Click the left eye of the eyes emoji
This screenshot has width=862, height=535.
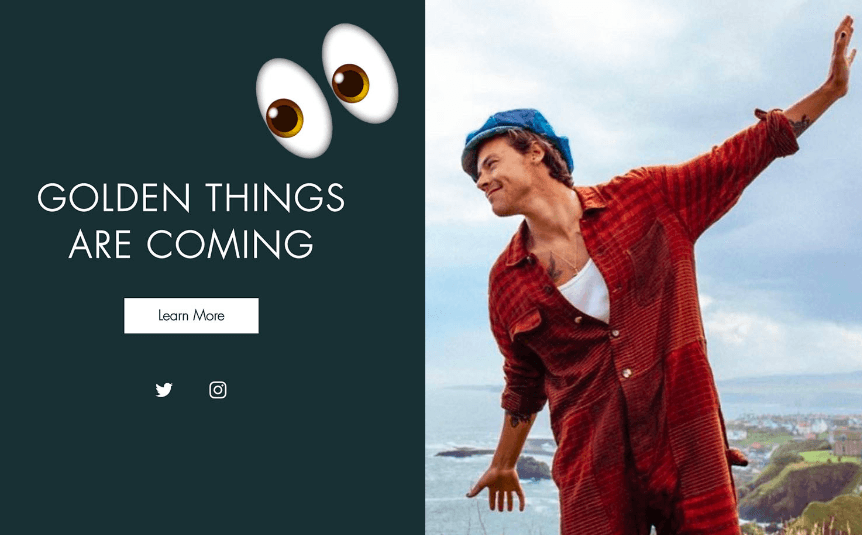point(294,108)
